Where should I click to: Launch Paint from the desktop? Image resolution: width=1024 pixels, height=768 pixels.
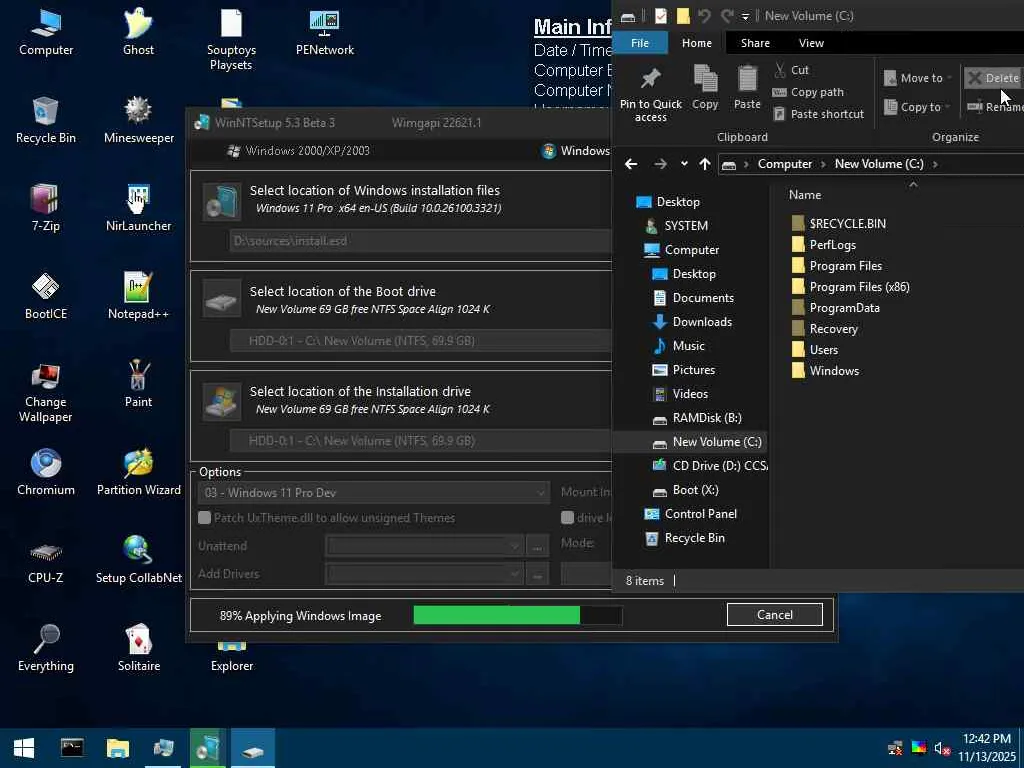(138, 385)
